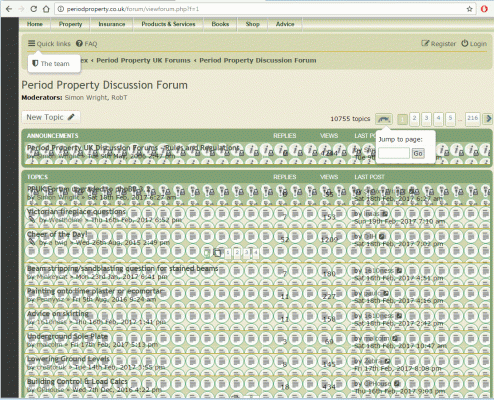Bookmark this page with the star icon
The image size is (494, 400).
click(x=469, y=9)
